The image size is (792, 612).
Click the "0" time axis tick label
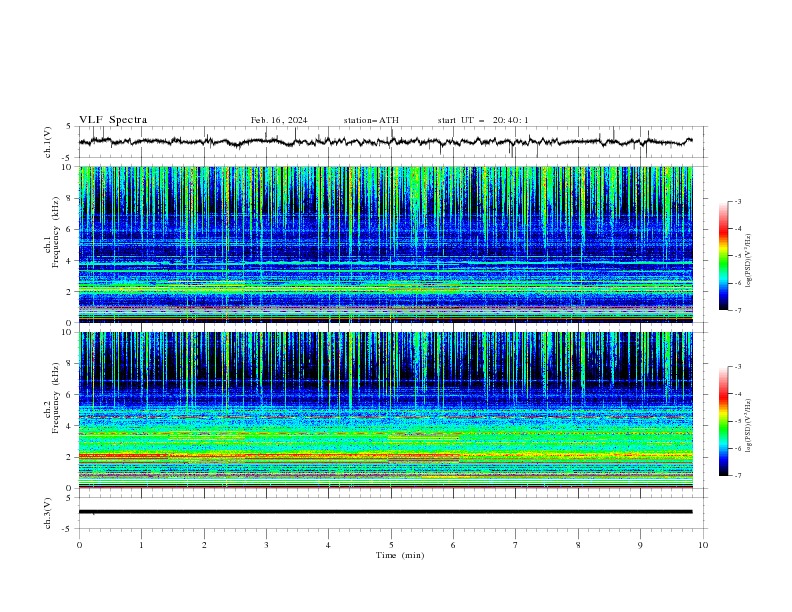point(79,545)
